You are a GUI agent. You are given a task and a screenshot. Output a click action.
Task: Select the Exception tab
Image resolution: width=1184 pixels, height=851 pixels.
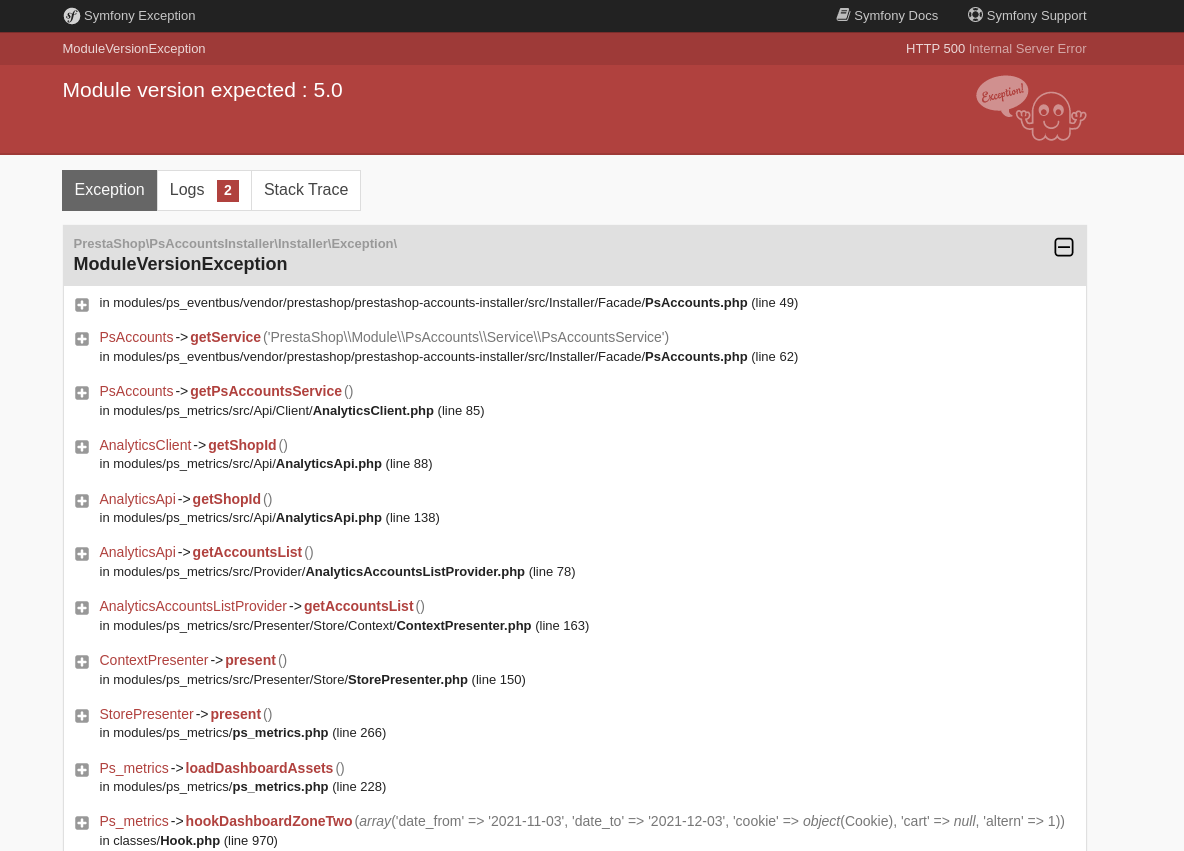coord(109,190)
